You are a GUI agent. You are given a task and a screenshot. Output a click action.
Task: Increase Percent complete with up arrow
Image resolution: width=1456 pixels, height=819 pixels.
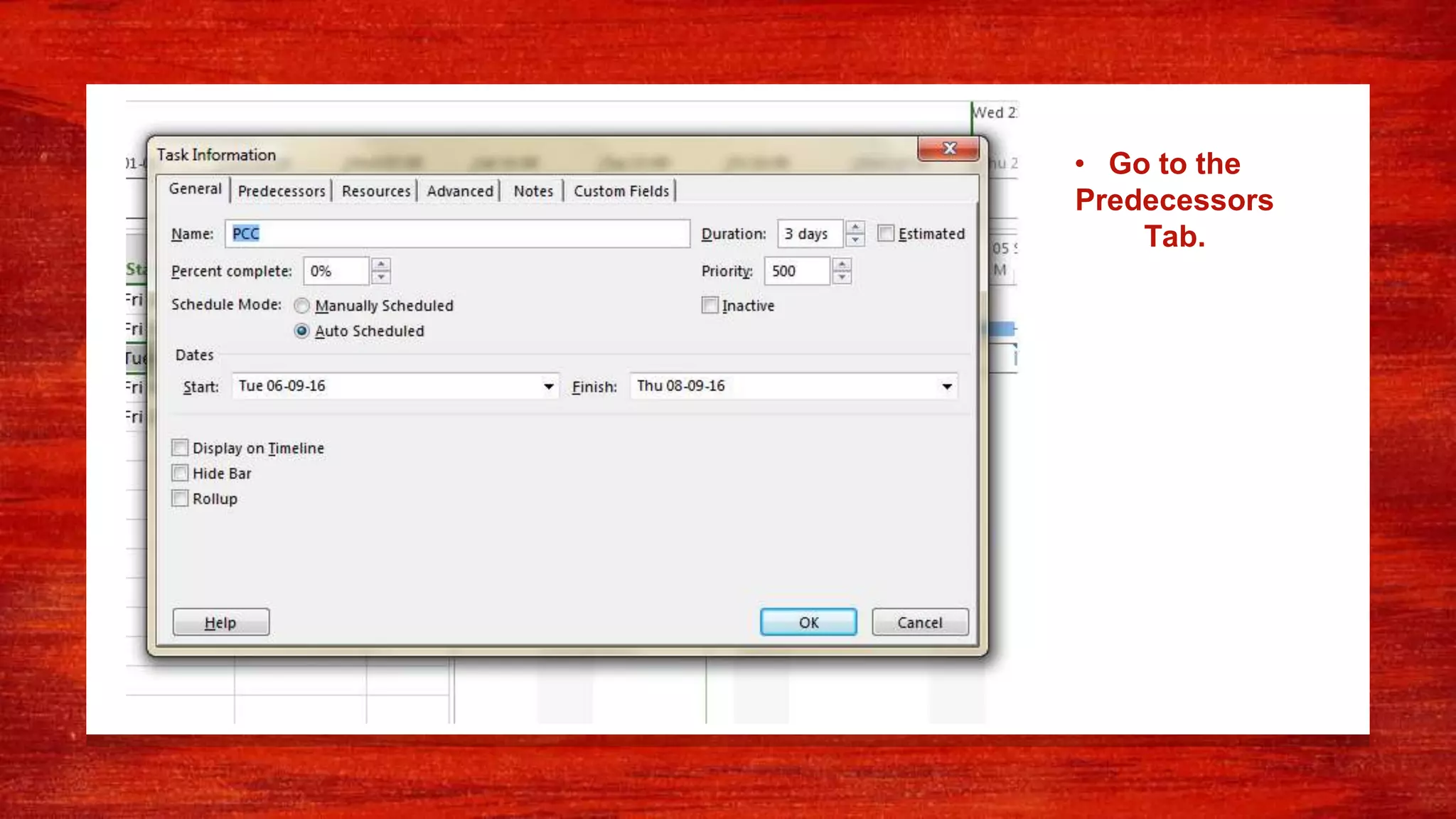click(381, 264)
